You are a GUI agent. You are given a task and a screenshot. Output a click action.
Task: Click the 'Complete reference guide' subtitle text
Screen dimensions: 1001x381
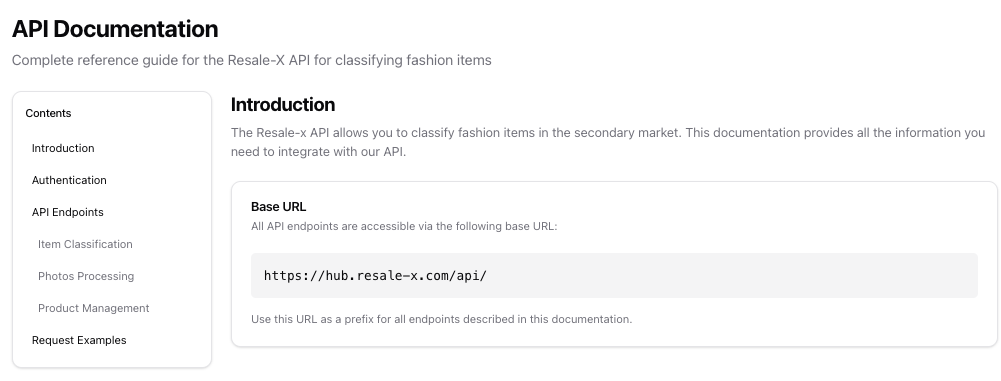(x=252, y=60)
